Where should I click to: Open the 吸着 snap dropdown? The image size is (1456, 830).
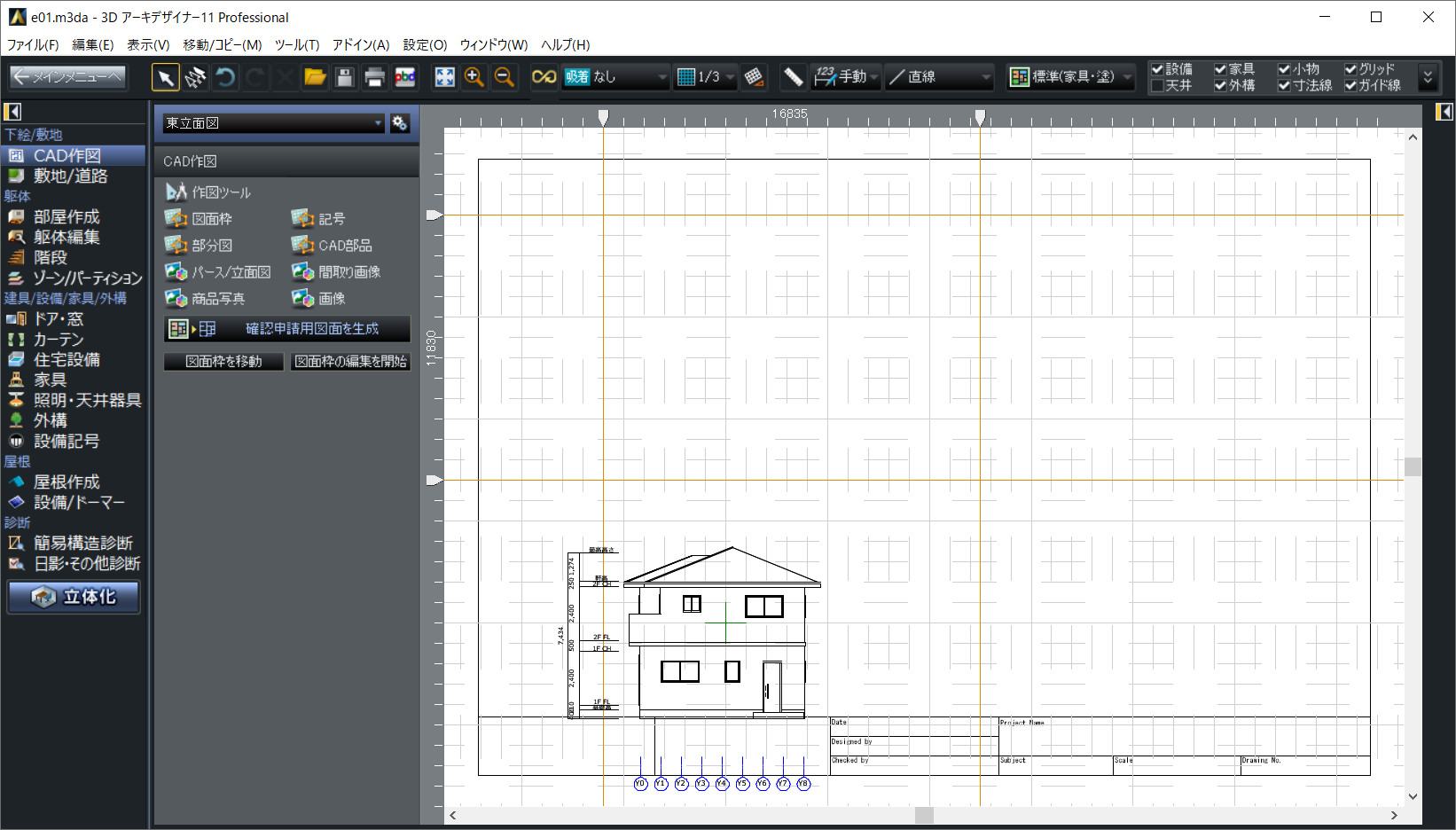pyautogui.click(x=616, y=78)
